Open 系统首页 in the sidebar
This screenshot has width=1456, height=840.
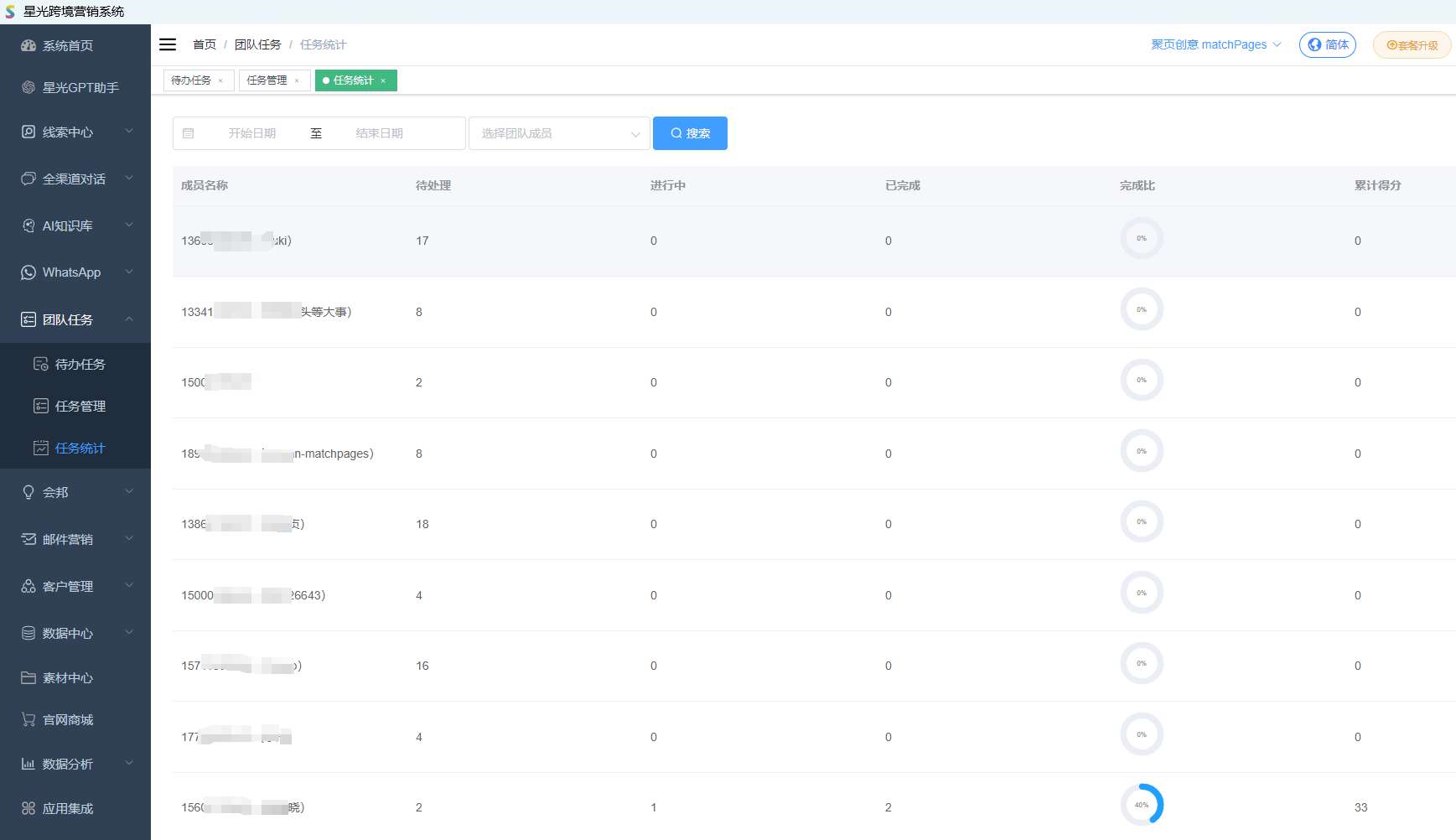(75, 45)
